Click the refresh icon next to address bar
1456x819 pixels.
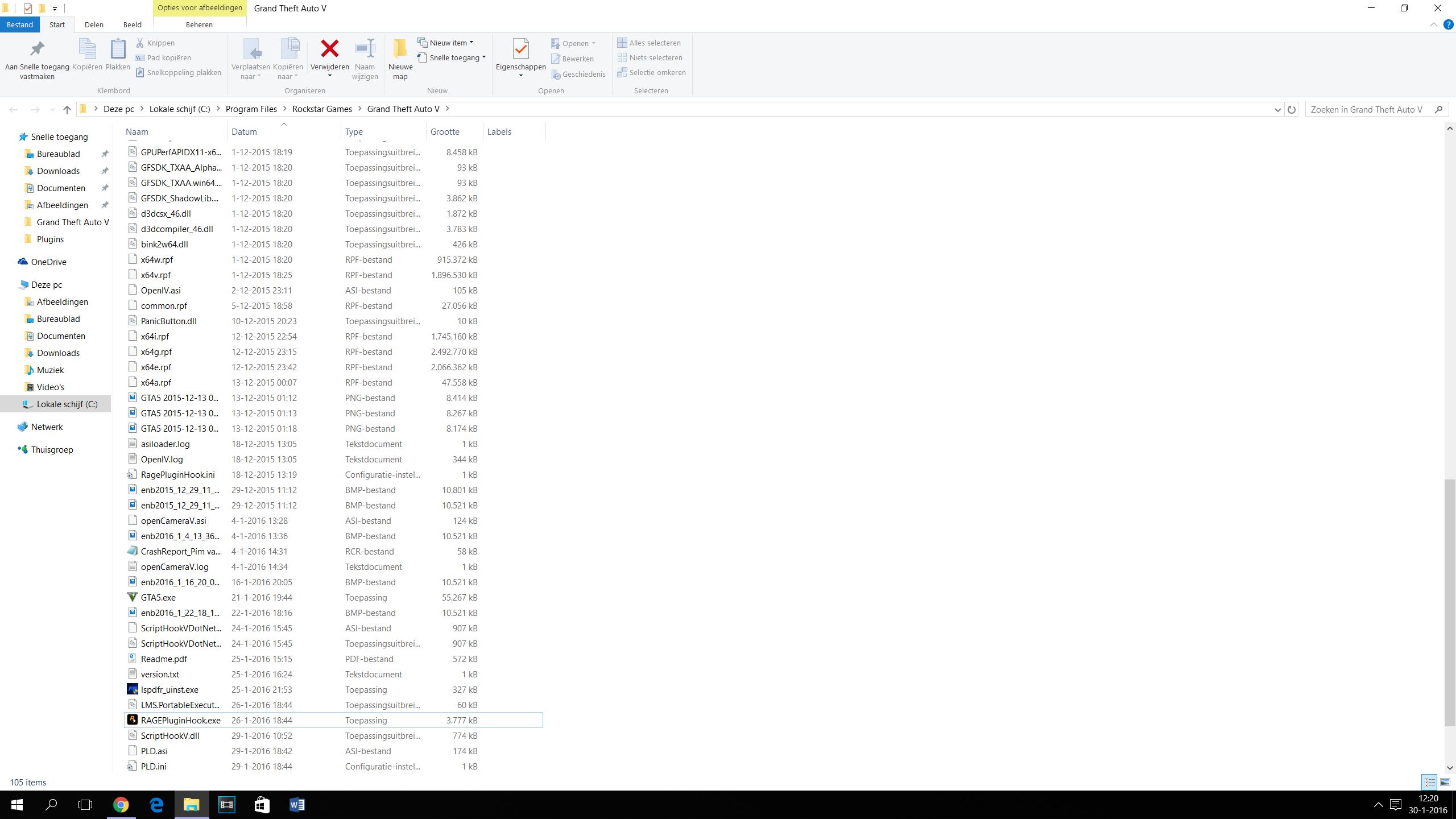1292,109
